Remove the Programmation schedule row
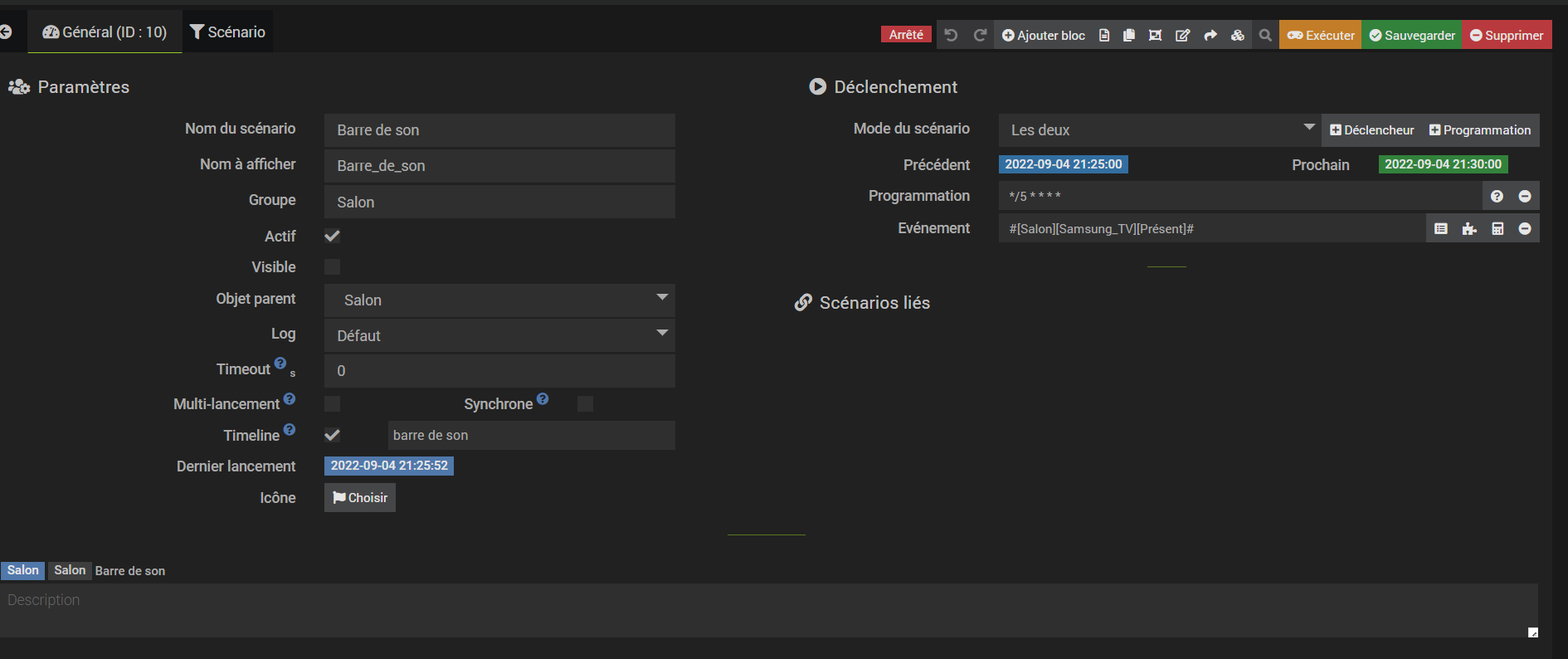The width and height of the screenshot is (1568, 659). coord(1525,196)
